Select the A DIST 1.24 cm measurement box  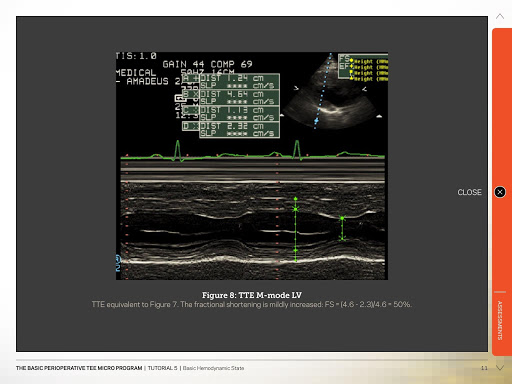(231, 82)
